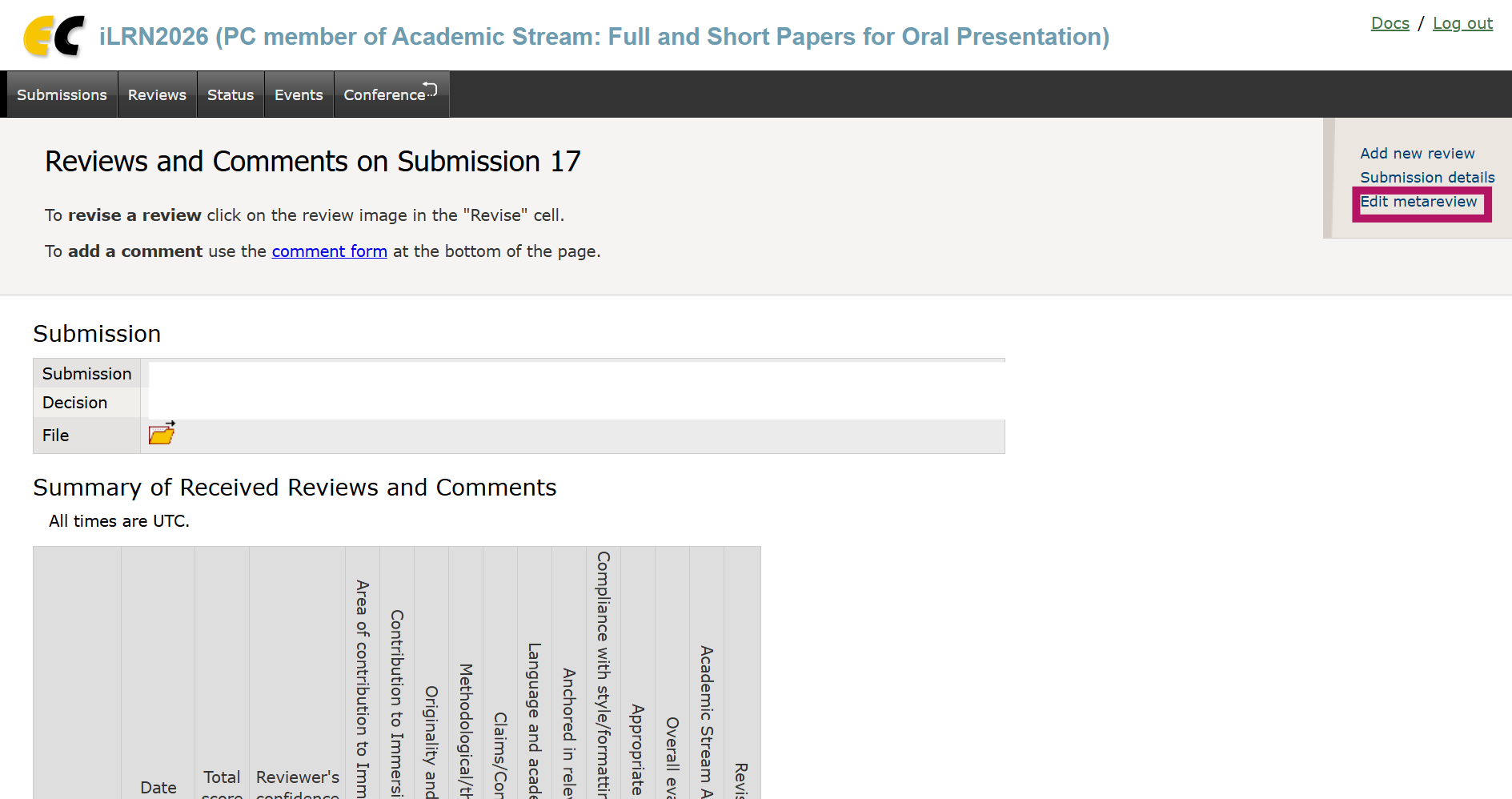Screen dimensions: 1512x799
Task: Click the Date column header
Action: 158,787
